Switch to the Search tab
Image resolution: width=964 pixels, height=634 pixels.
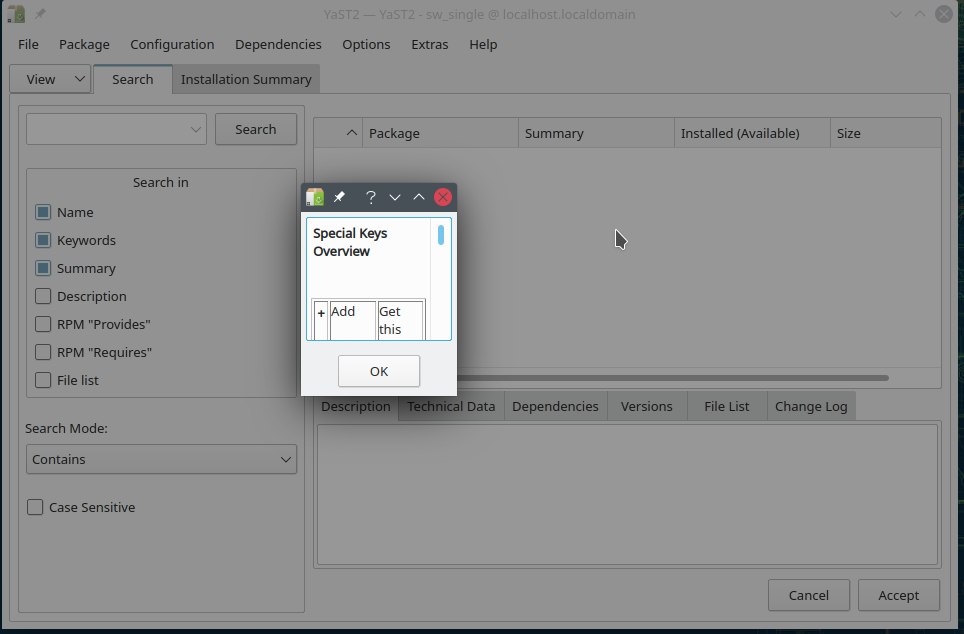click(x=133, y=79)
